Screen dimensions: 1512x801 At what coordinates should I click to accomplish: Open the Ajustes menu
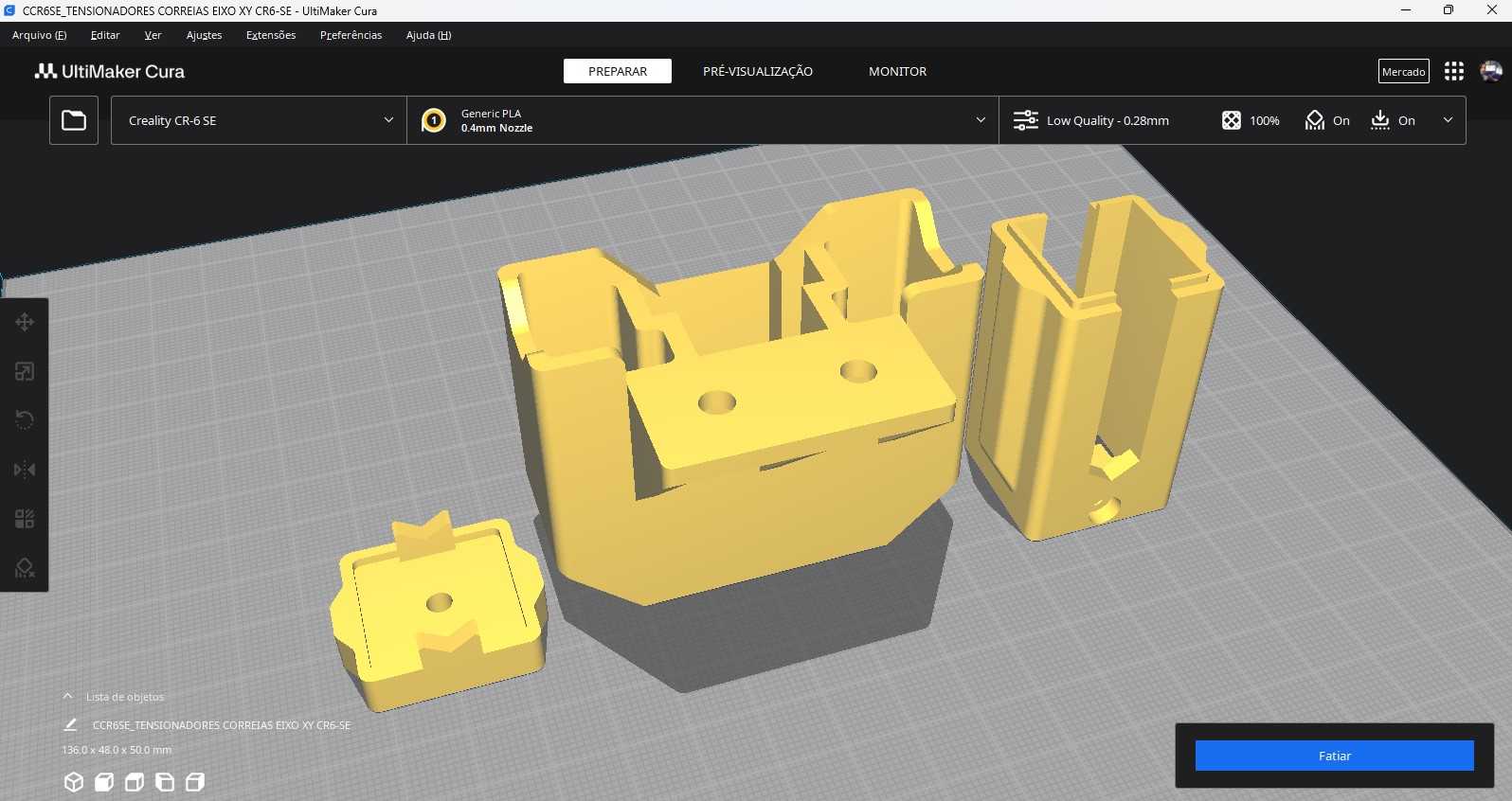[204, 35]
